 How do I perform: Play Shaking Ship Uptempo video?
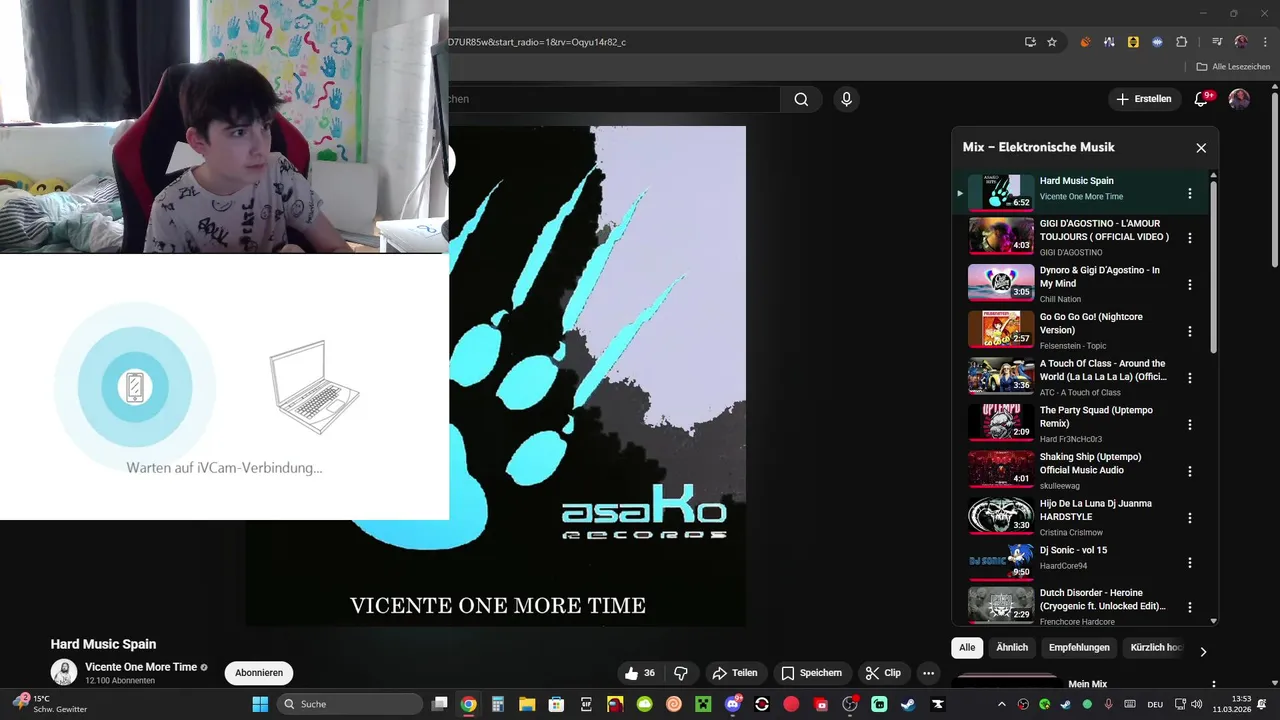tap(1001, 469)
